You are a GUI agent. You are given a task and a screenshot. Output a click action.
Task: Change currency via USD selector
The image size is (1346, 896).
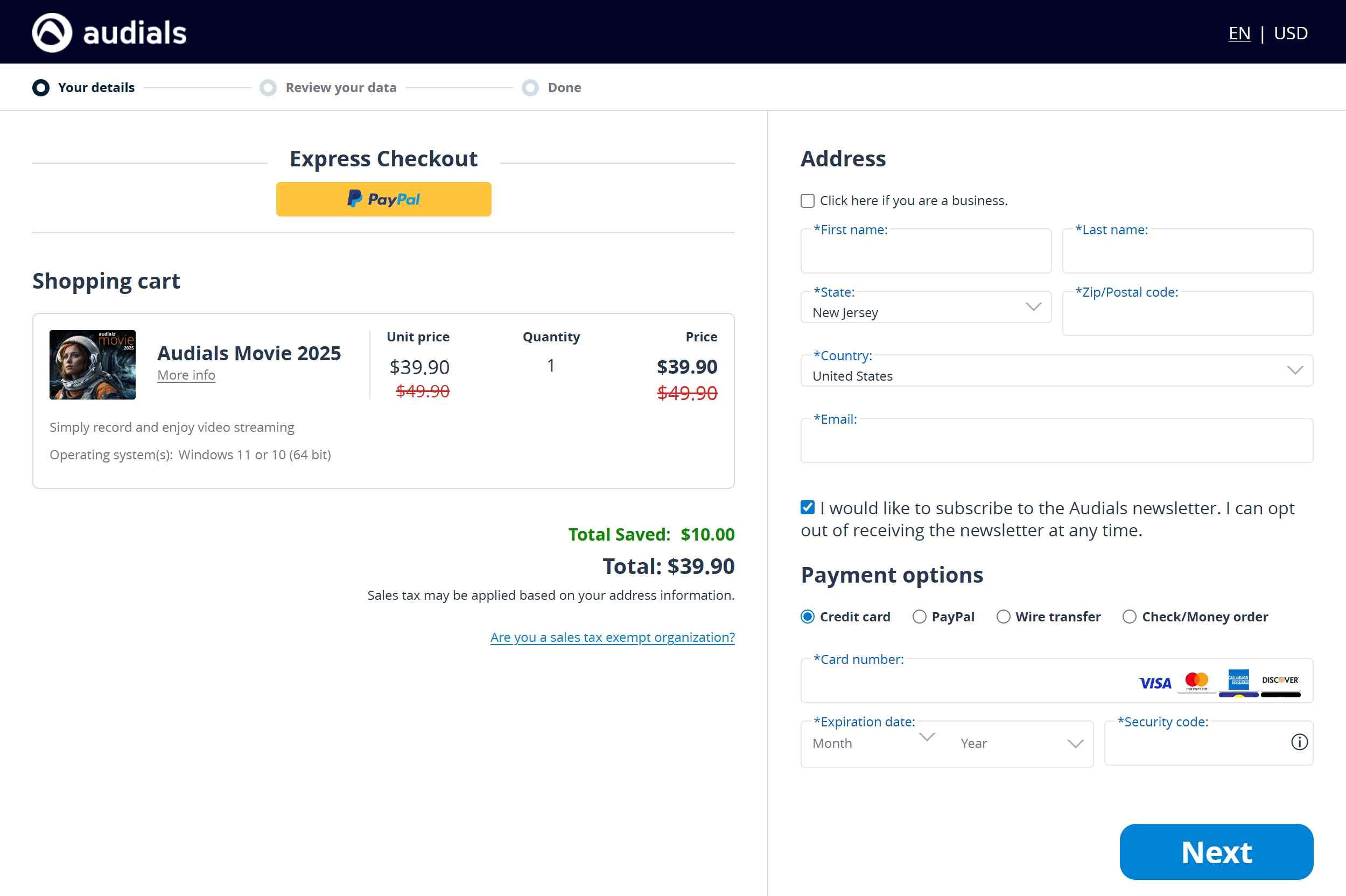[1290, 33]
